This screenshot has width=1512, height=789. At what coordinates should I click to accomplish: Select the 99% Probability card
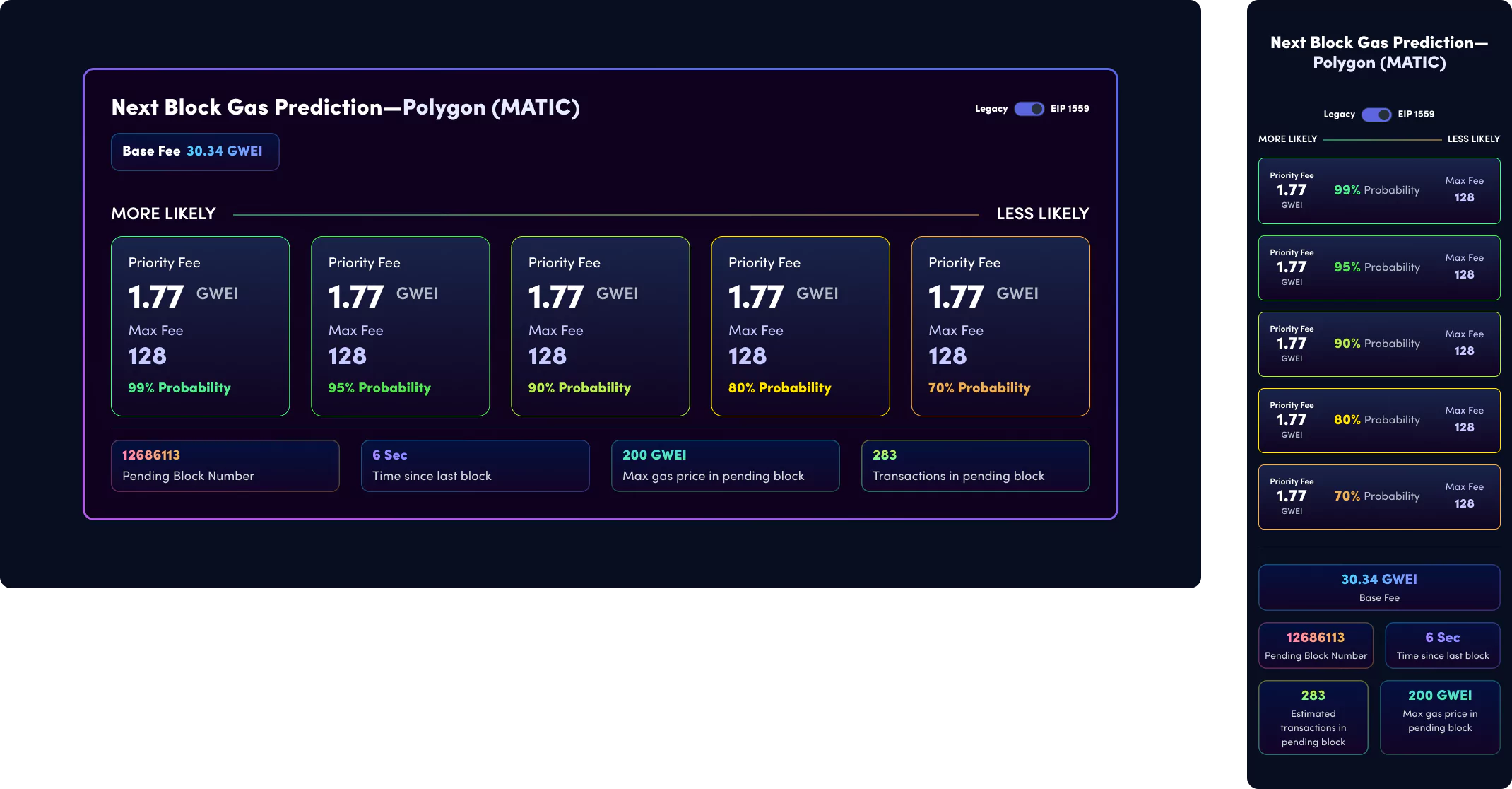[200, 326]
